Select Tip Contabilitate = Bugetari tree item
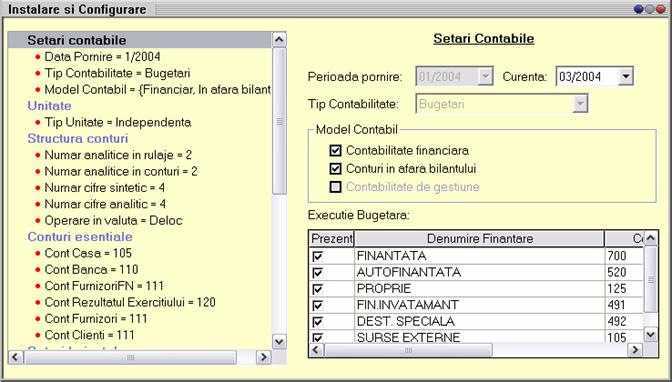The image size is (672, 382). [117, 73]
